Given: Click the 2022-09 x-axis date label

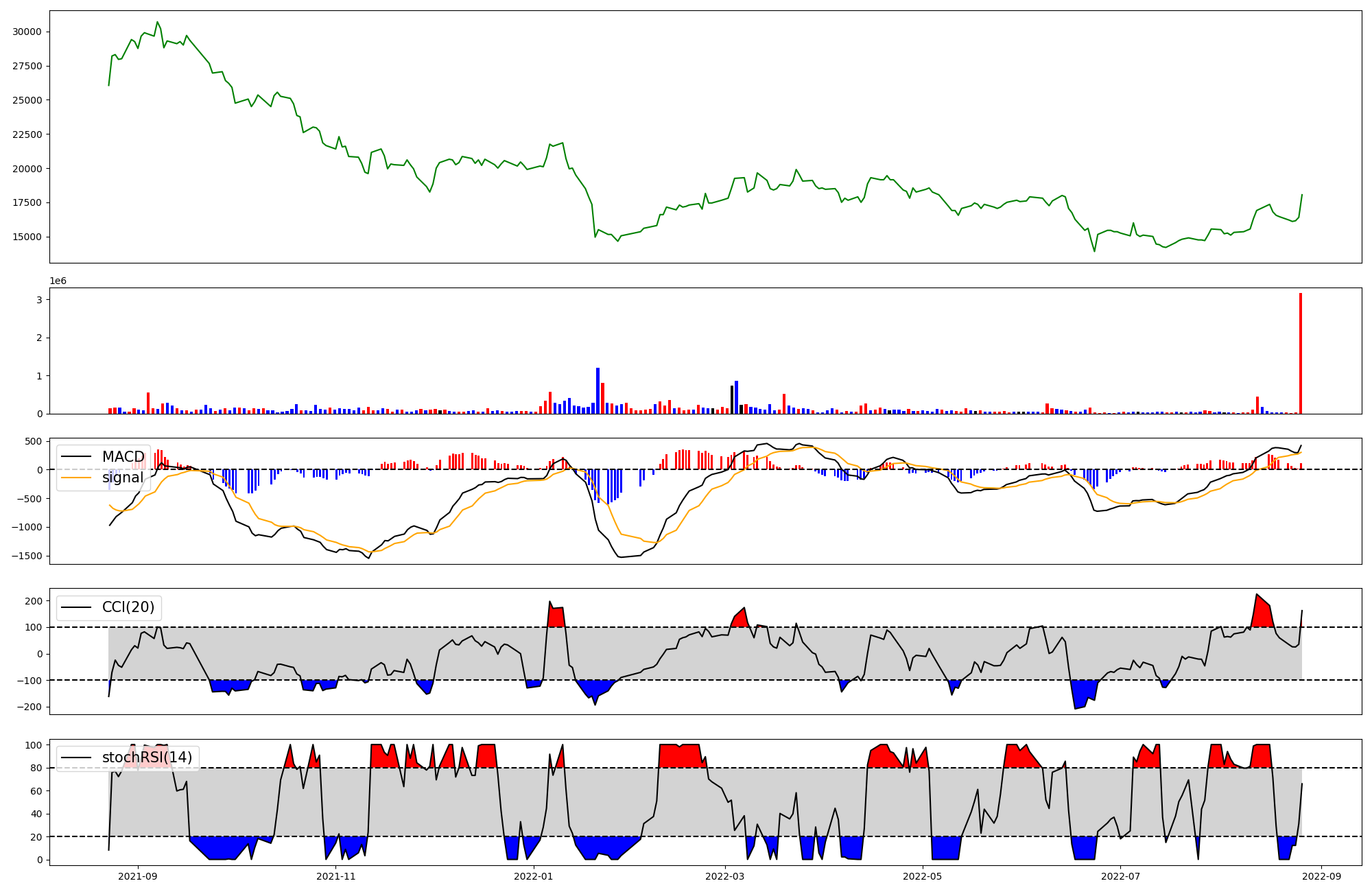Looking at the screenshot, I should click(x=1321, y=876).
